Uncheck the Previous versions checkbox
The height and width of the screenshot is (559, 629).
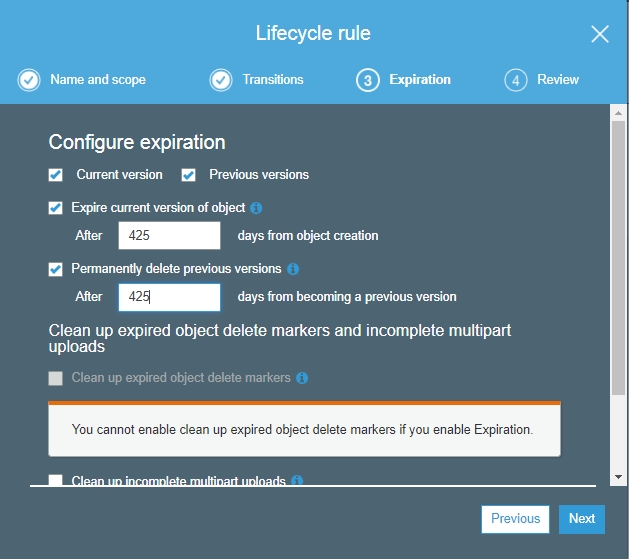click(188, 175)
